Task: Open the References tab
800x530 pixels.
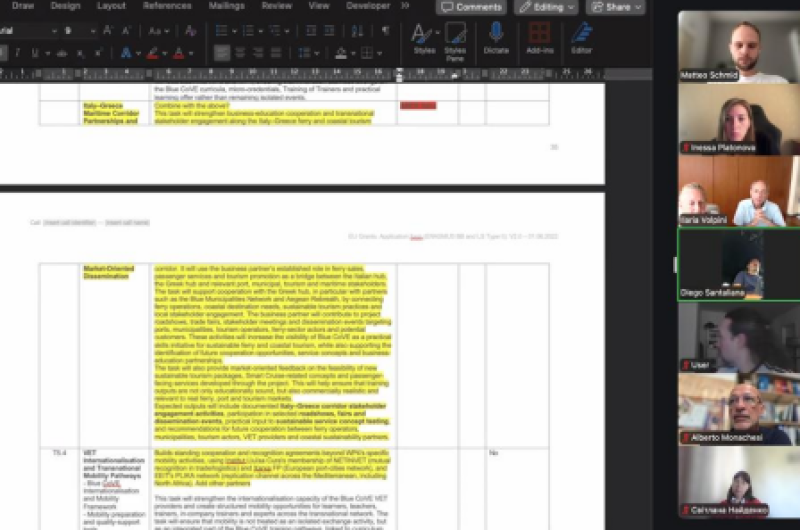Action: click(x=167, y=6)
